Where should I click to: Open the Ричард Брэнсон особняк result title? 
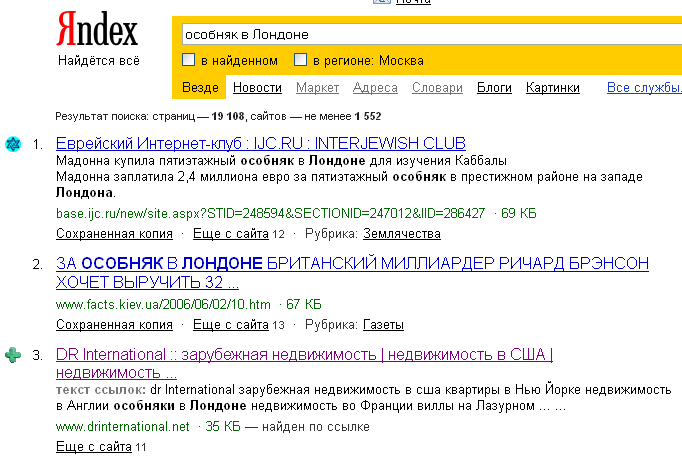352,273
